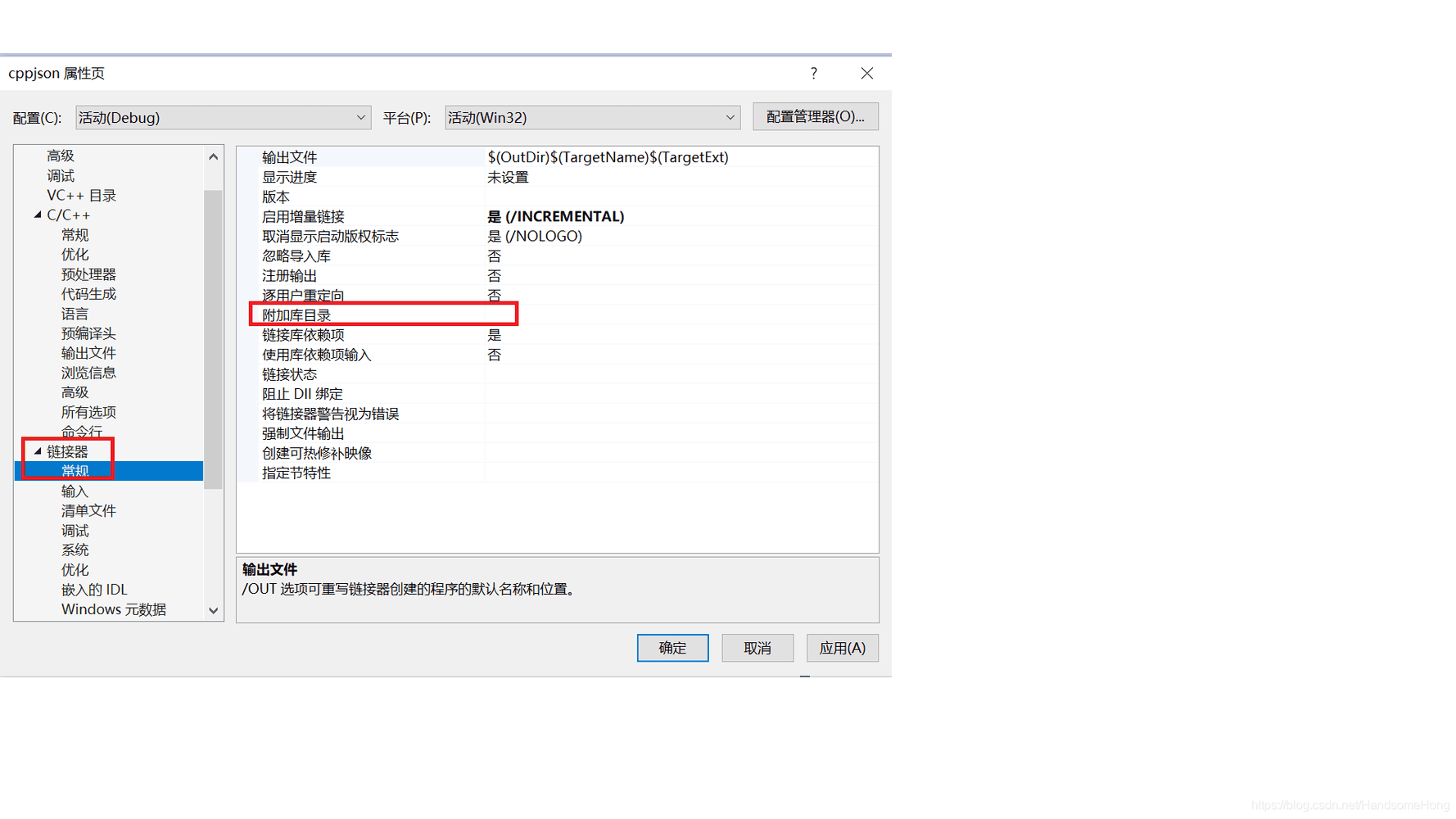The width and height of the screenshot is (1456, 819).
Task: Select 代码生成 under C/C++
Action: (88, 294)
